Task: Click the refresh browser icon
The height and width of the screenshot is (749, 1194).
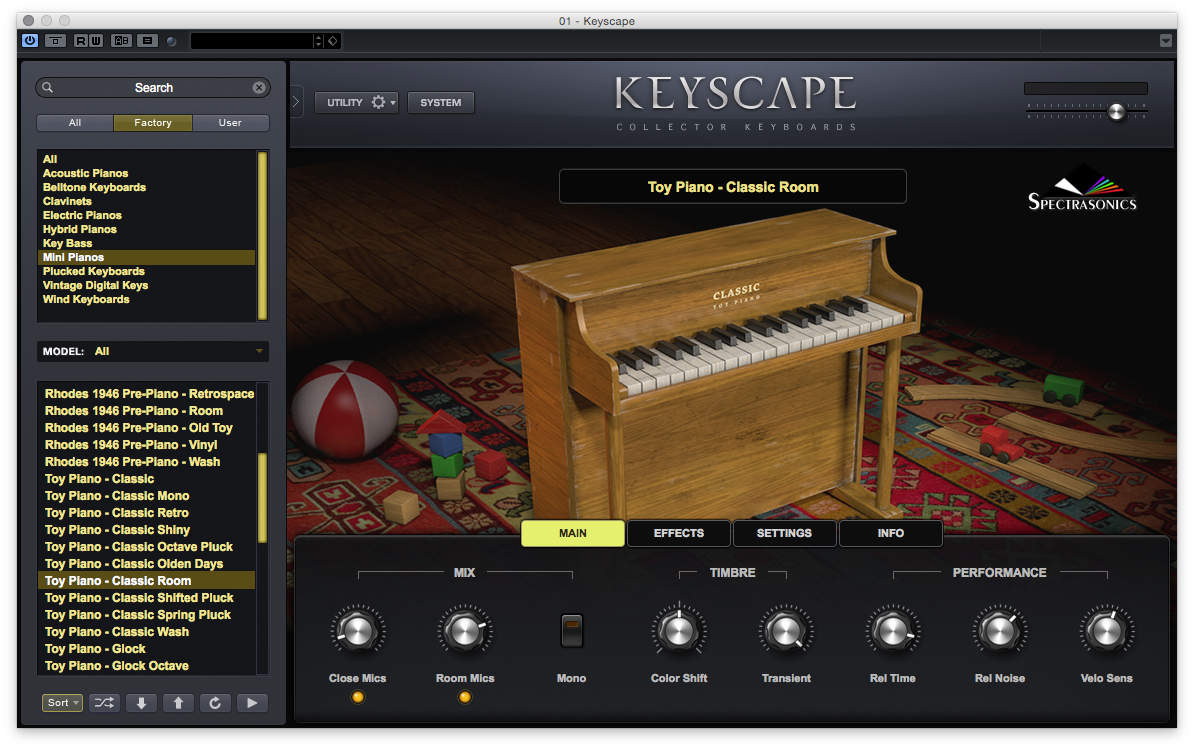Action: pyautogui.click(x=215, y=703)
